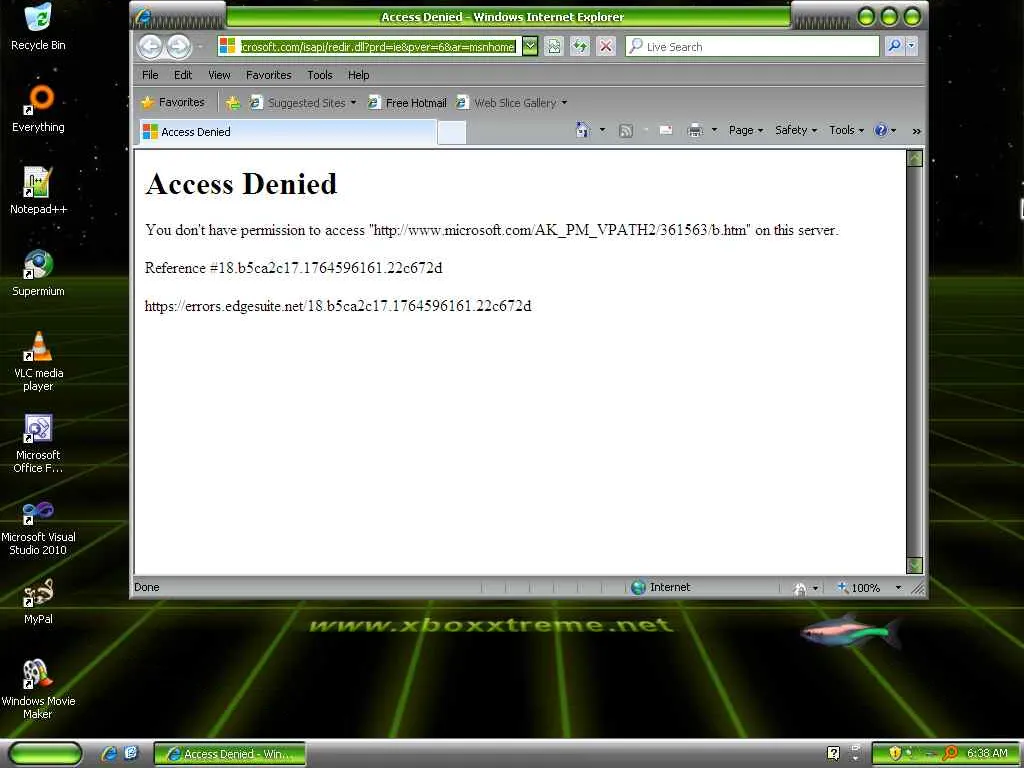This screenshot has height=768, width=1024.
Task: Click the Read Mail envelope icon
Action: (x=666, y=130)
